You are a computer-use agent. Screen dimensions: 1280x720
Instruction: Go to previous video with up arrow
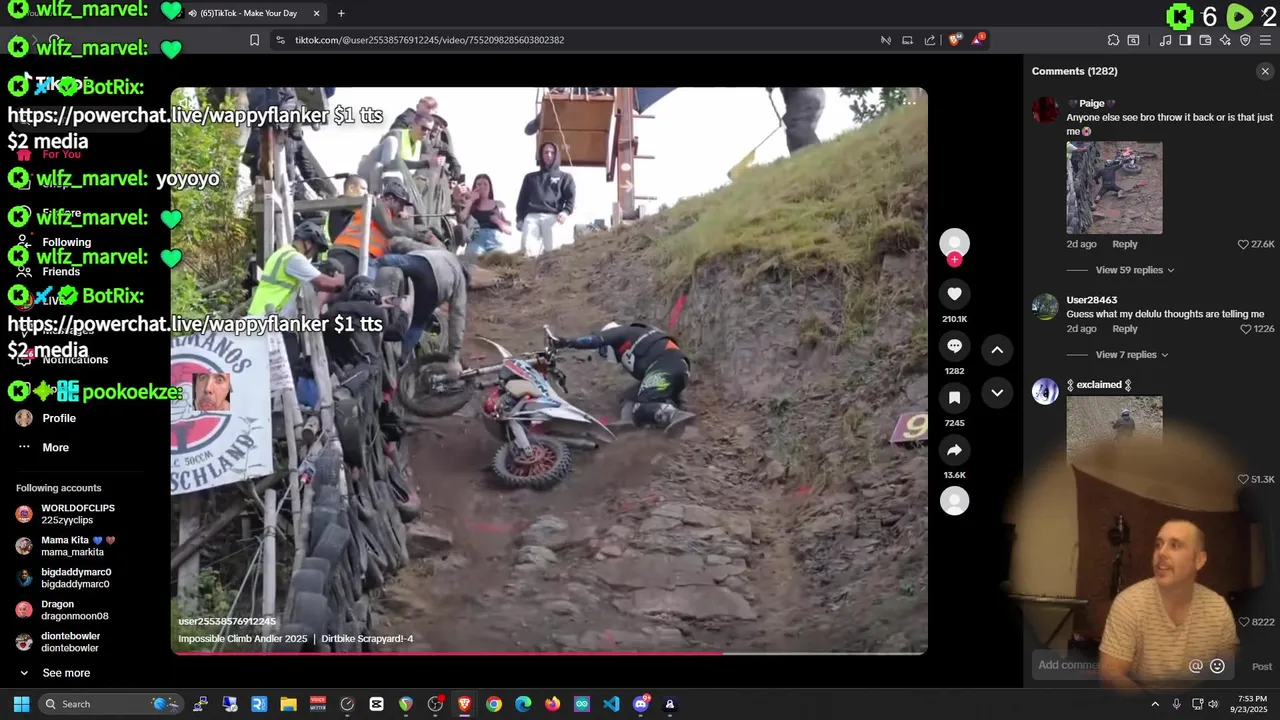click(x=997, y=349)
